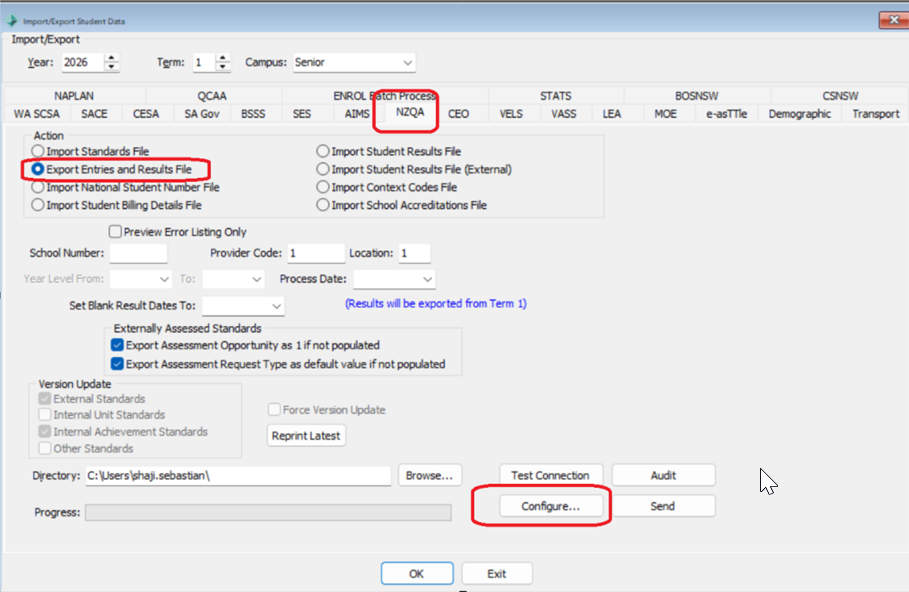909x592 pixels.
Task: Open the CESA tab
Action: [x=146, y=114]
